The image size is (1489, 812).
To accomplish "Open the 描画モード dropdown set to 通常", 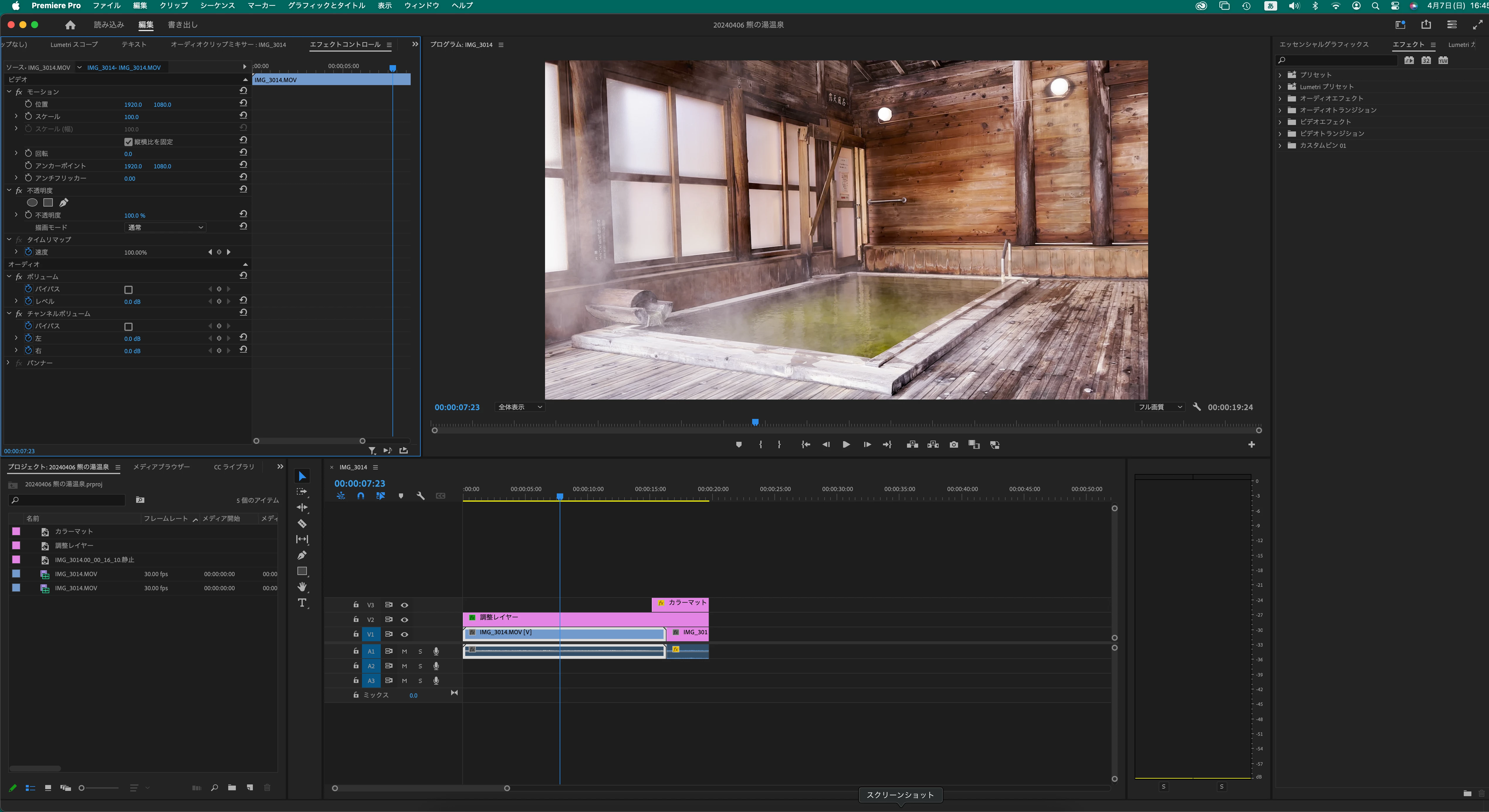I will tap(165, 227).
